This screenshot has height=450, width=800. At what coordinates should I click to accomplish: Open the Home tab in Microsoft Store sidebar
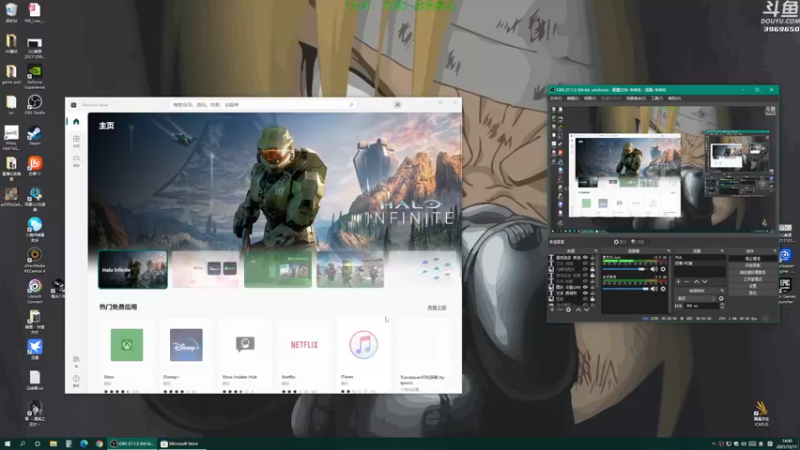[76, 122]
